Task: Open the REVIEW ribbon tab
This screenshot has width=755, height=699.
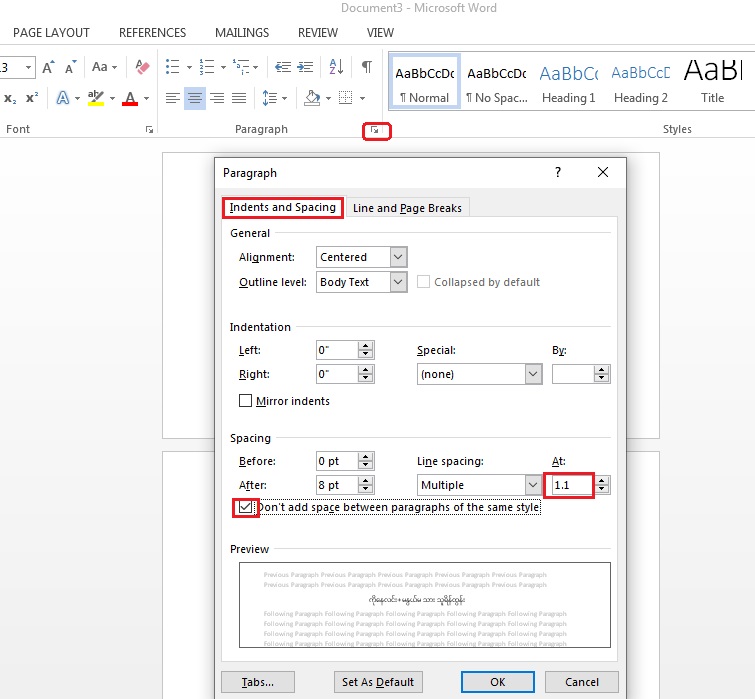Action: (x=318, y=33)
